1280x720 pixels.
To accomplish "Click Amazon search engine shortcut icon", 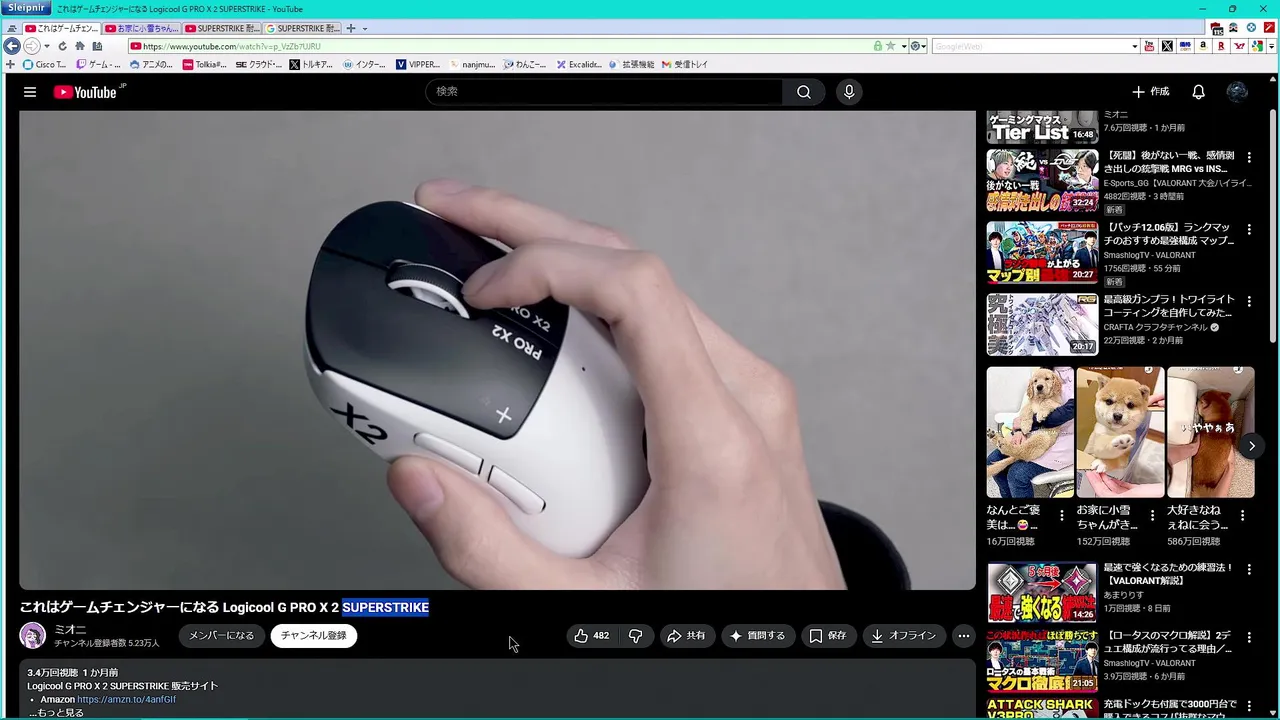I will coord(1203,46).
